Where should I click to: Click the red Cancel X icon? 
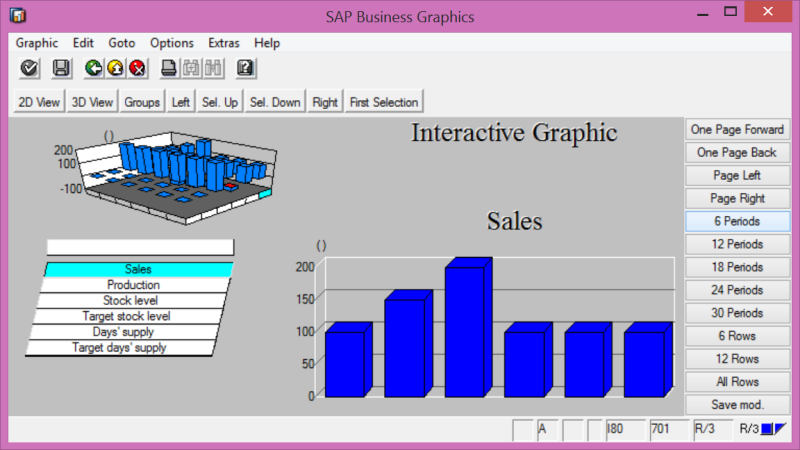click(138, 68)
